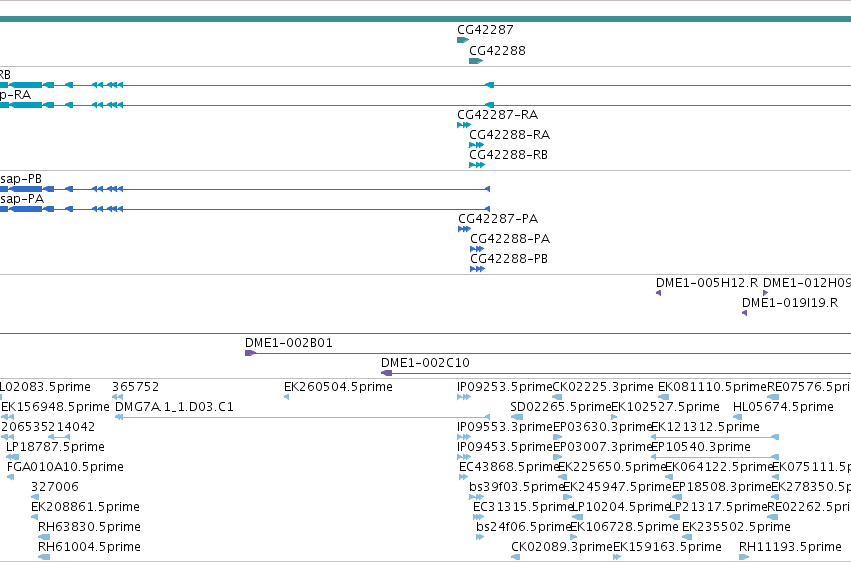Click the CG42288-PA protein label
The width and height of the screenshot is (851, 562).
click(x=510, y=239)
